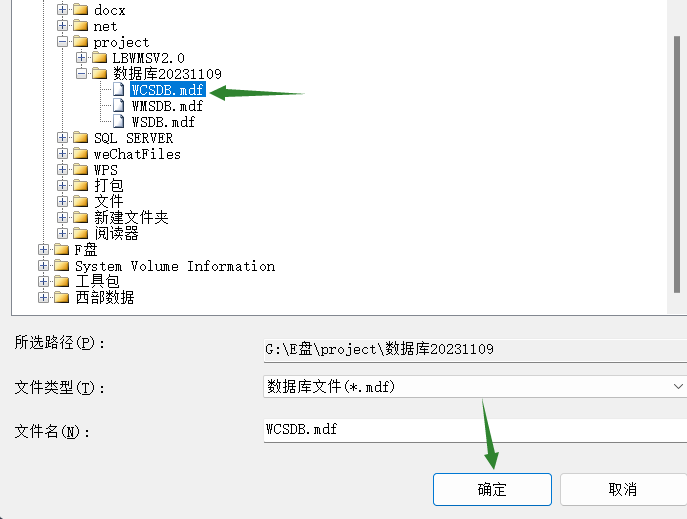Expand the WPS folder node
The image size is (687, 519).
tap(62, 169)
